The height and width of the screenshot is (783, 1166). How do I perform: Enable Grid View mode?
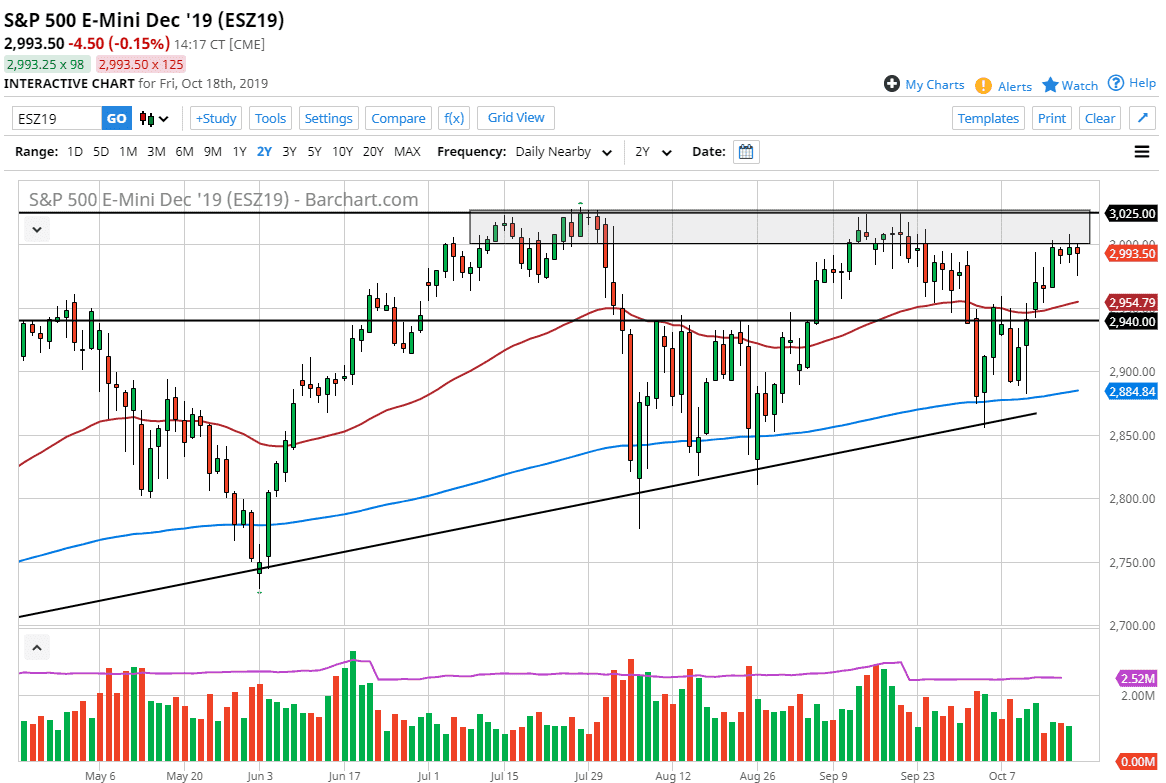(x=515, y=117)
